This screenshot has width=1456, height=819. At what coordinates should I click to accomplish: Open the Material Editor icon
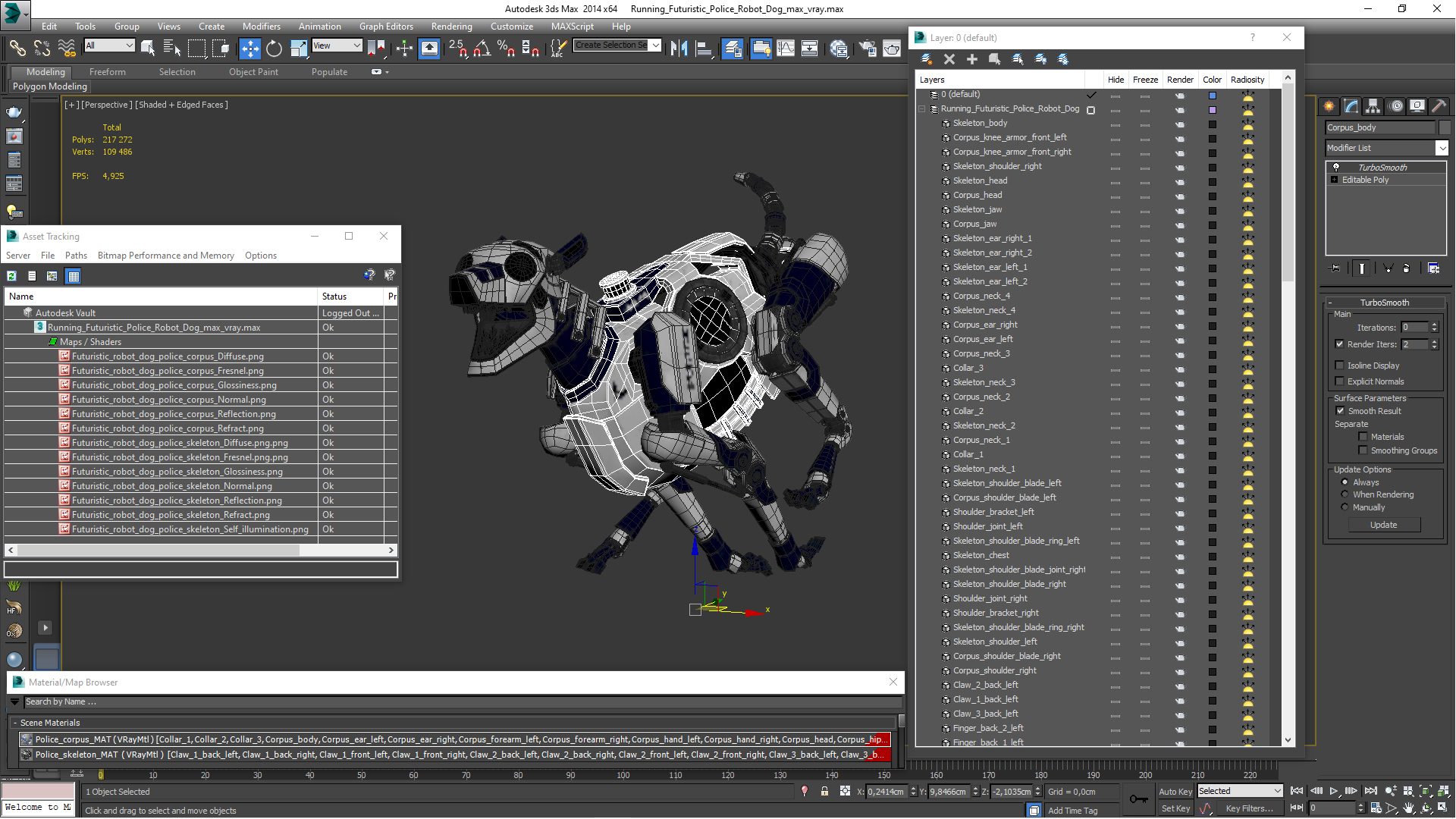[x=839, y=49]
